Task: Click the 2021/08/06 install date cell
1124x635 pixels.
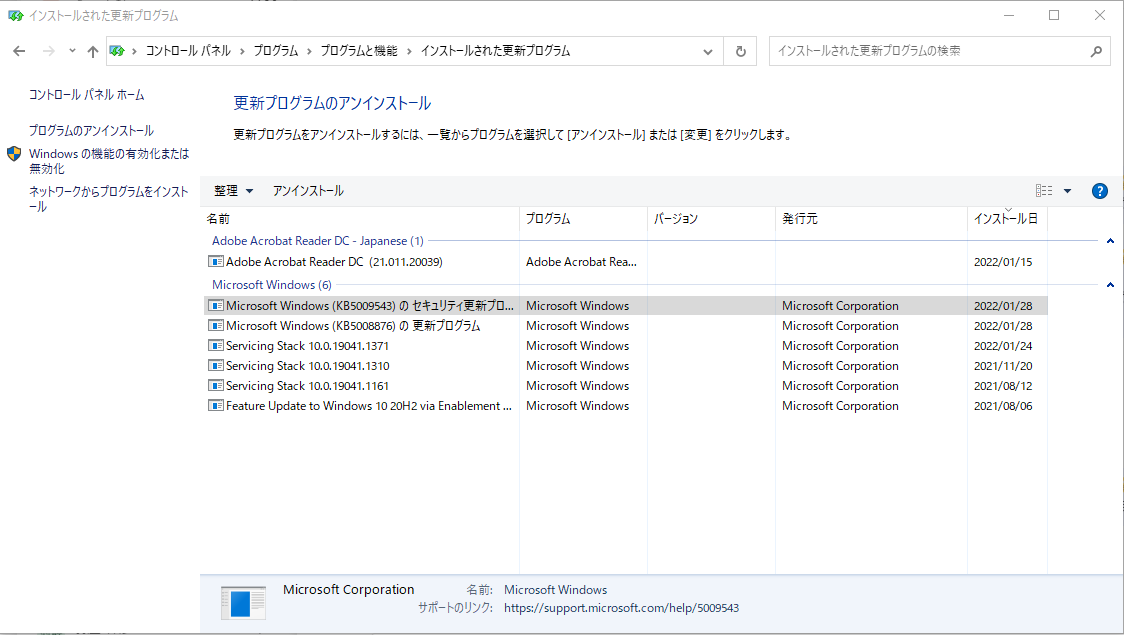Action: click(x=1003, y=406)
